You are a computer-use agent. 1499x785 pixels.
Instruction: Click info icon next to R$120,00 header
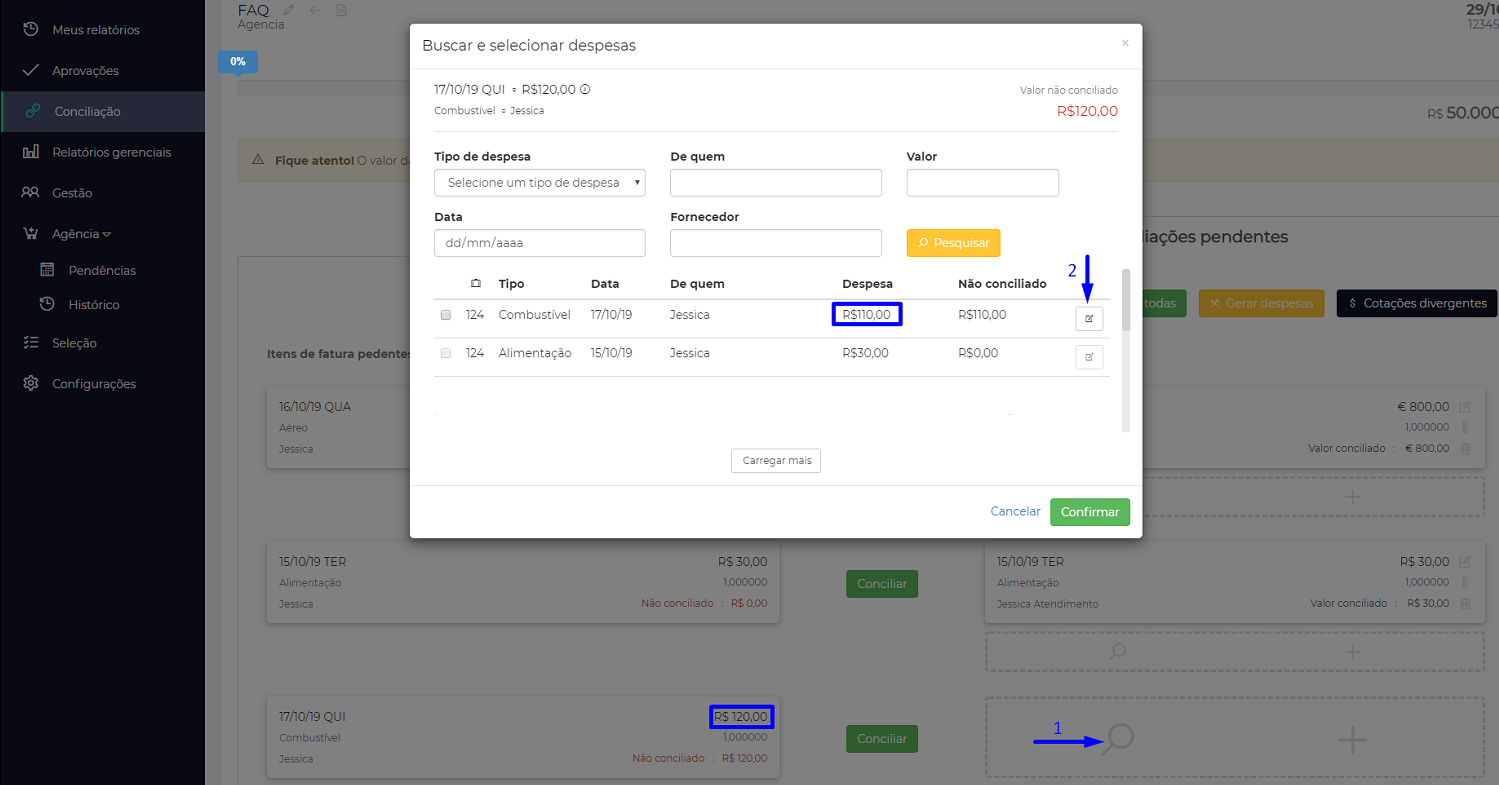(585, 89)
